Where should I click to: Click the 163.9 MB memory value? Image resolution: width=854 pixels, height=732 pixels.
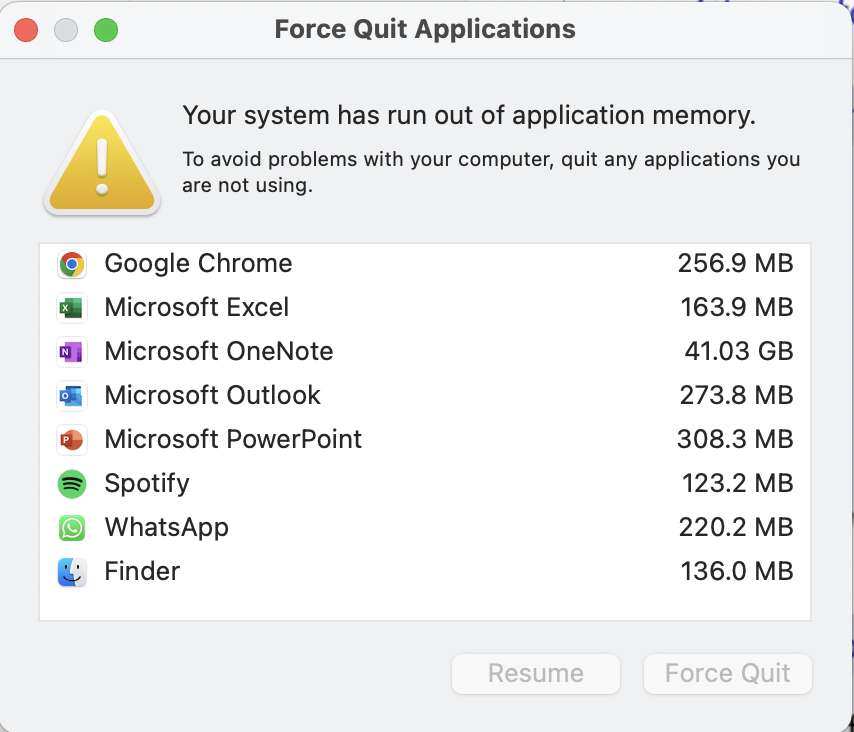[737, 307]
